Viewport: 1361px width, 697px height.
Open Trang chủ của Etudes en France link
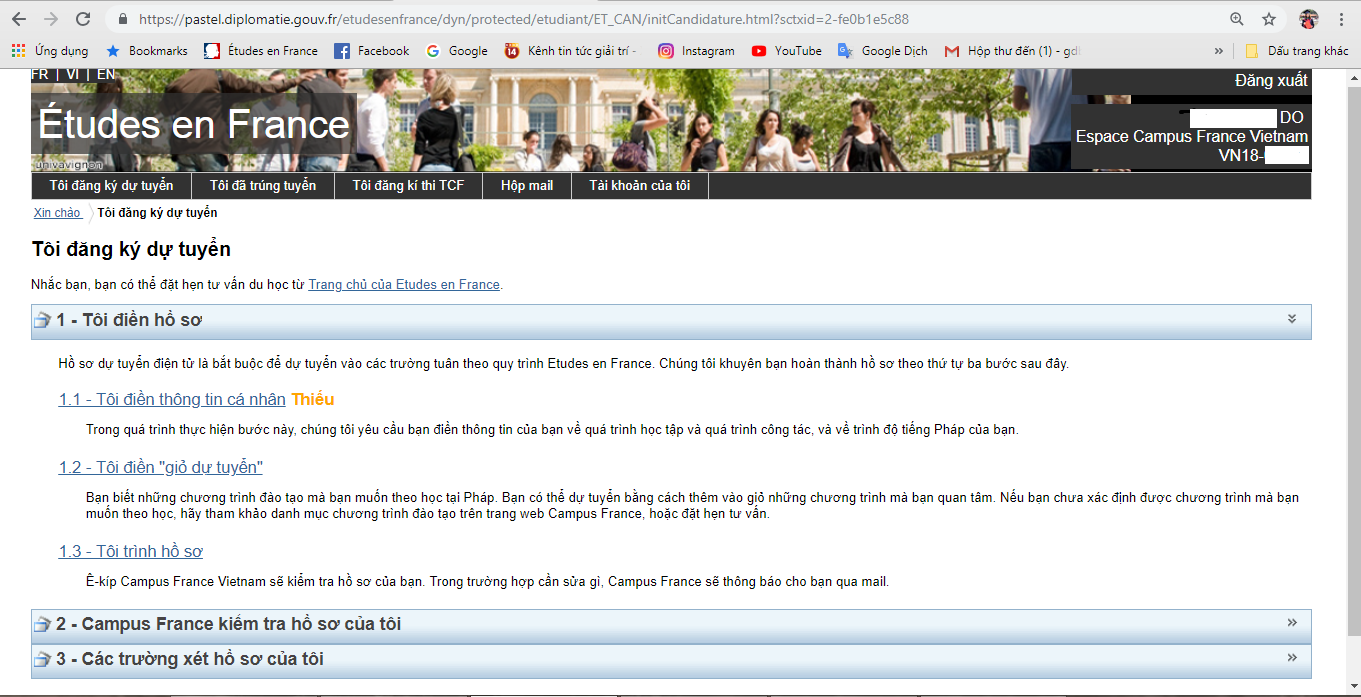[404, 285]
